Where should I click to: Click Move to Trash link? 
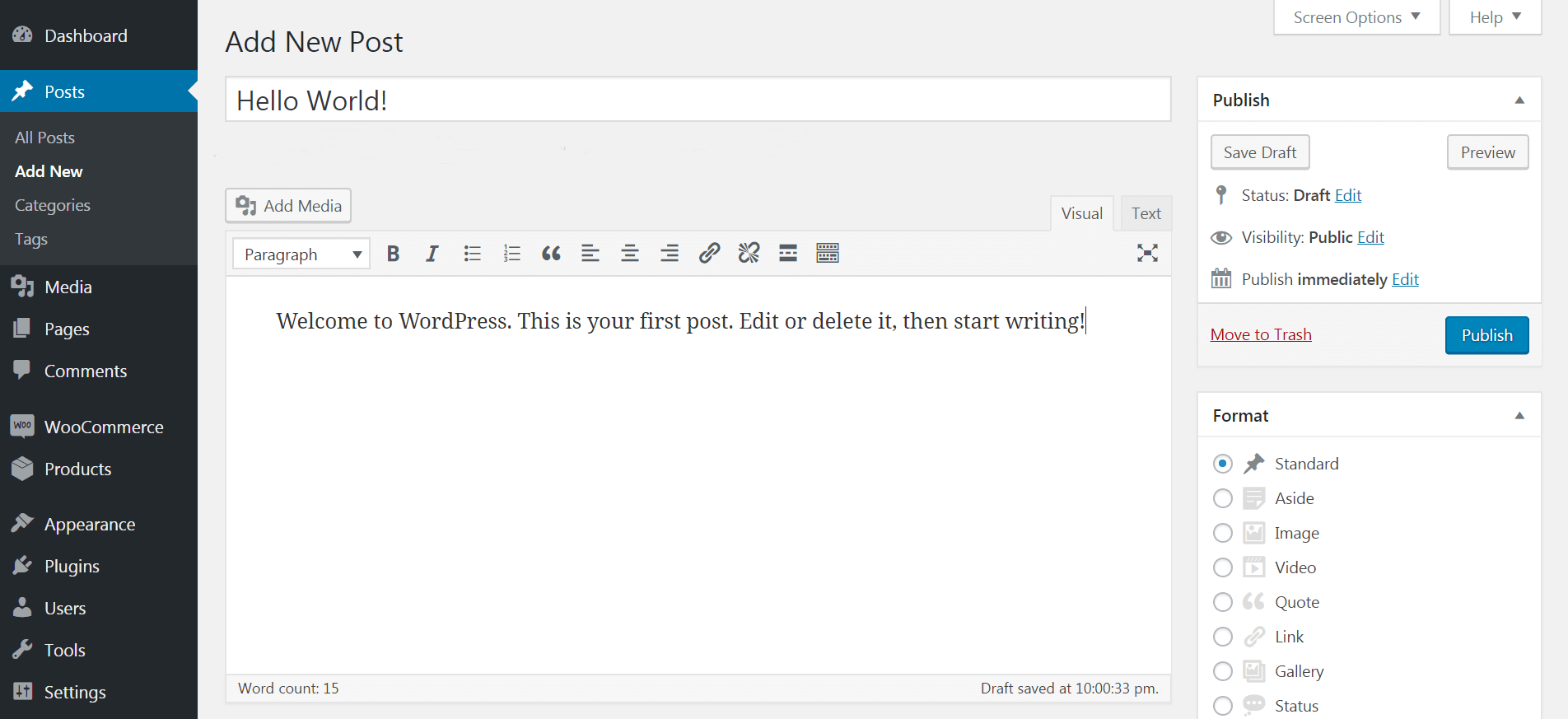pyautogui.click(x=1261, y=334)
